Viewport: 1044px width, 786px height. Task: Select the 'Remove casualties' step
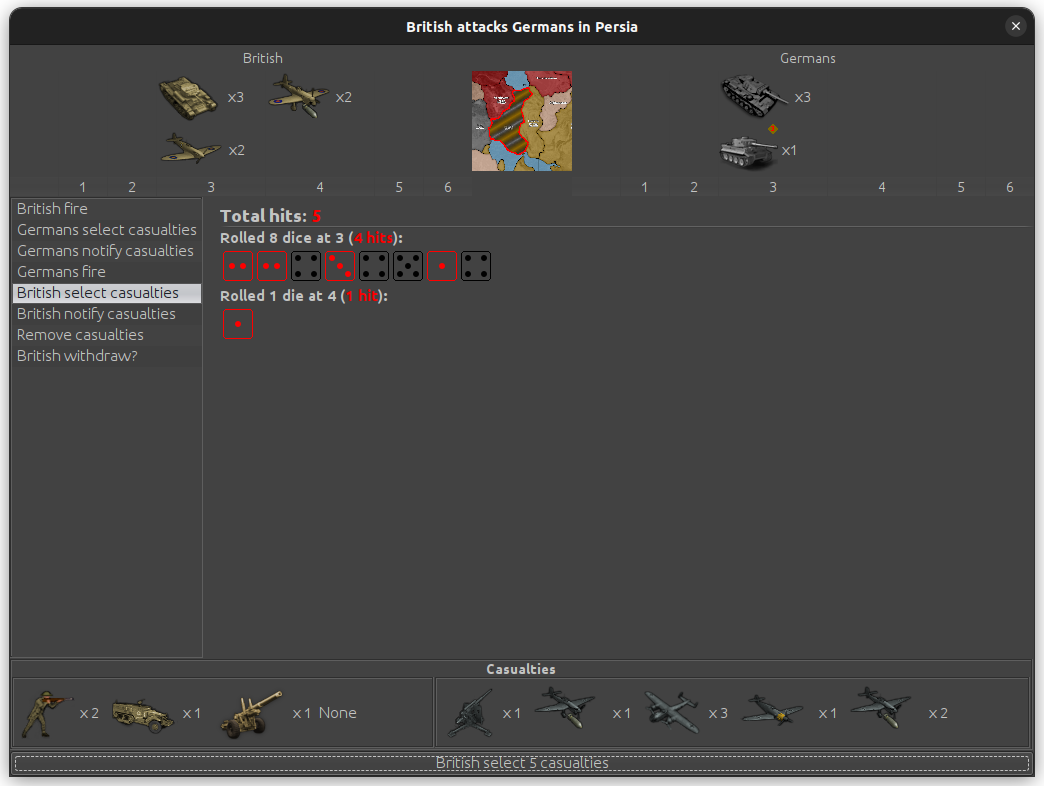click(107, 335)
